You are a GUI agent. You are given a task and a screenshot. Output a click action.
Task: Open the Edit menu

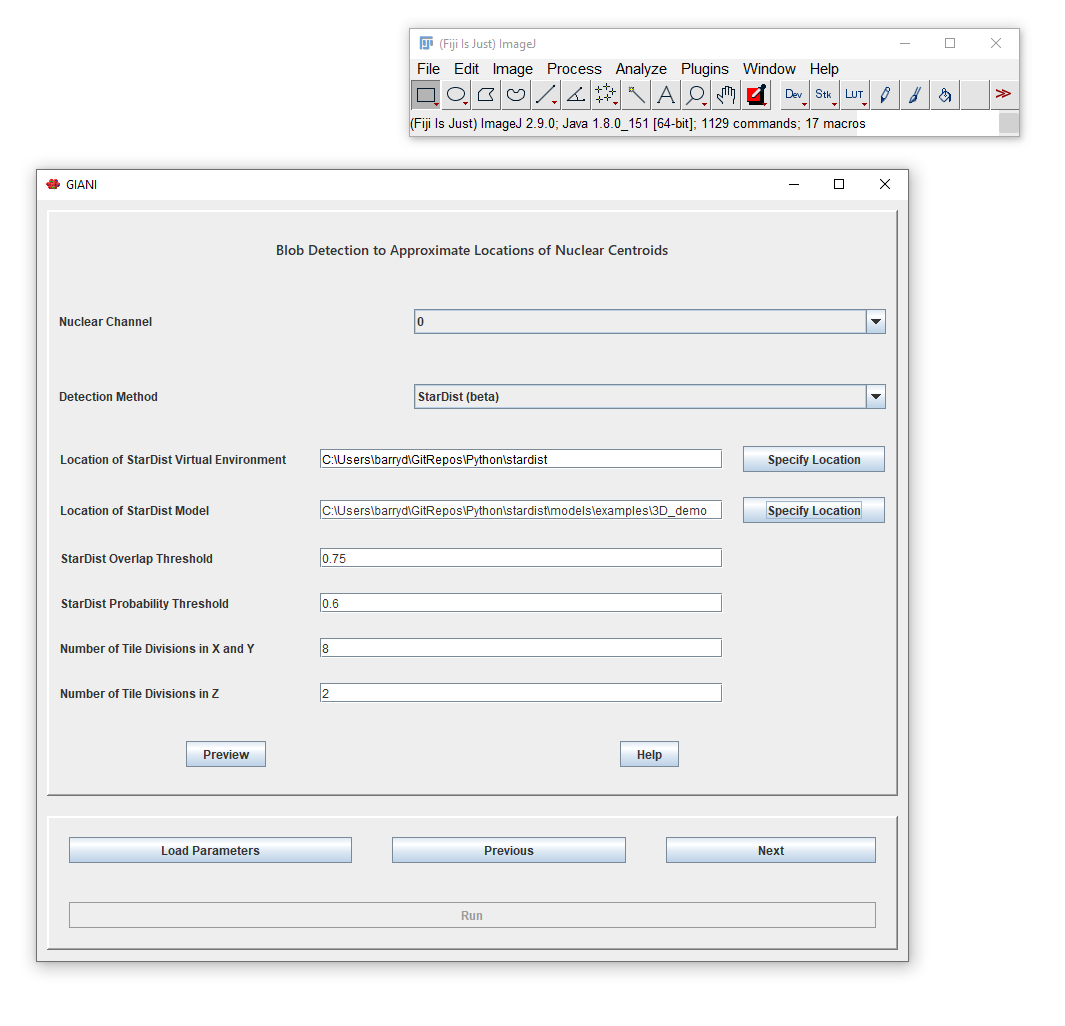(x=467, y=69)
